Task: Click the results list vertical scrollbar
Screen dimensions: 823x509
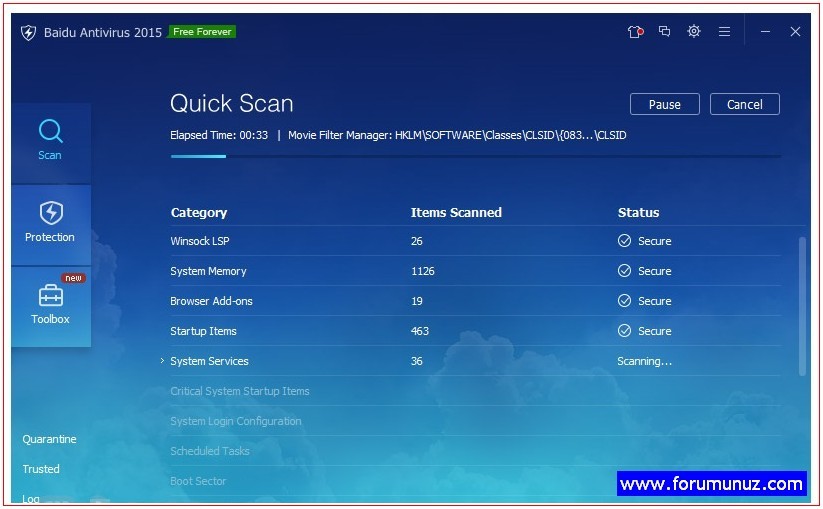Action: tap(802, 306)
